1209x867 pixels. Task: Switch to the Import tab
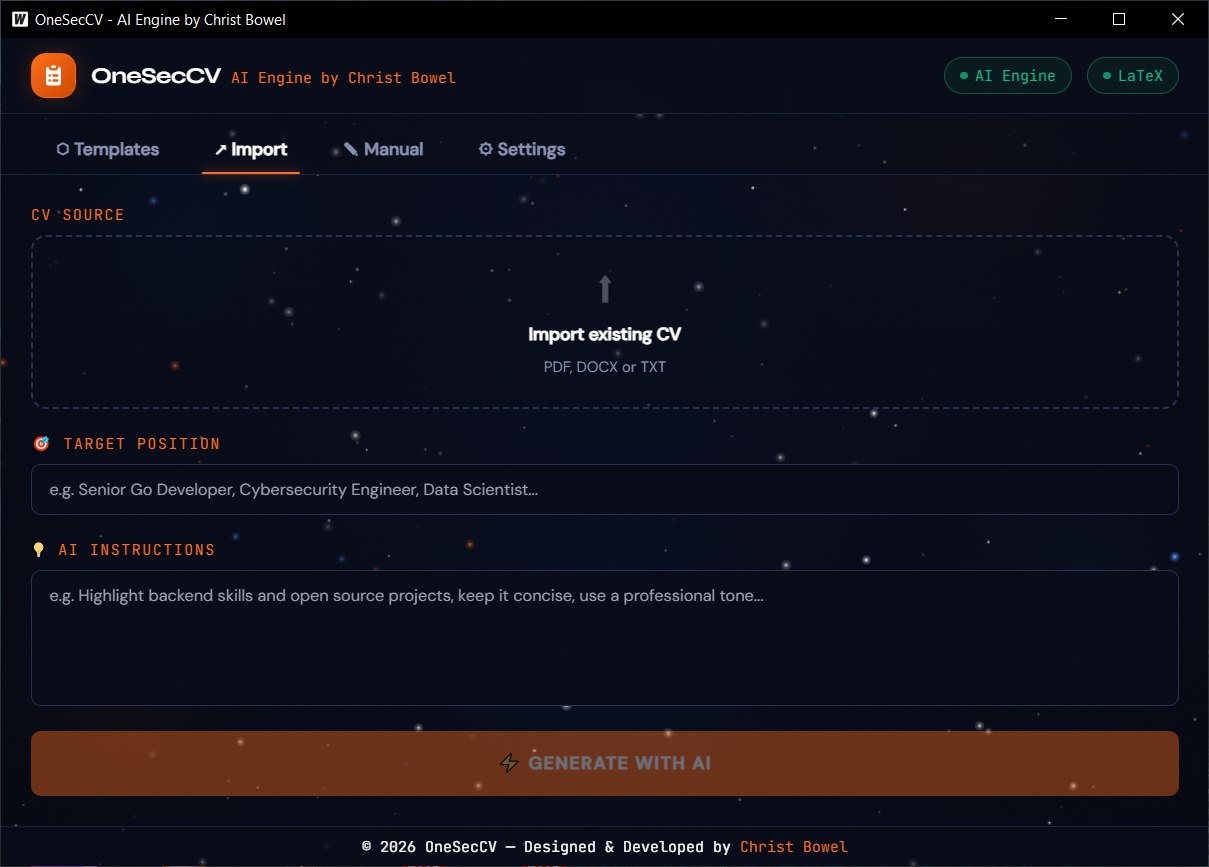[x=251, y=149]
